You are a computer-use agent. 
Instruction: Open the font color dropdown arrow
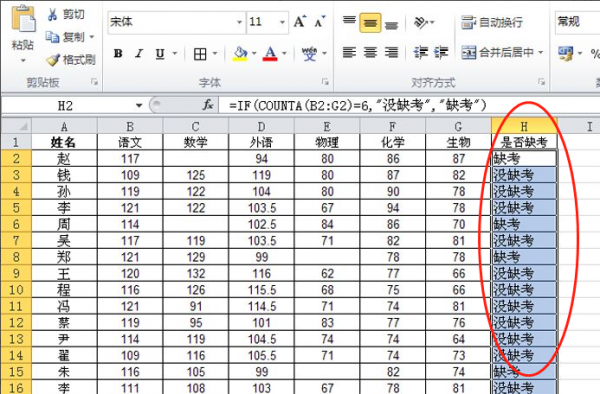pos(284,53)
